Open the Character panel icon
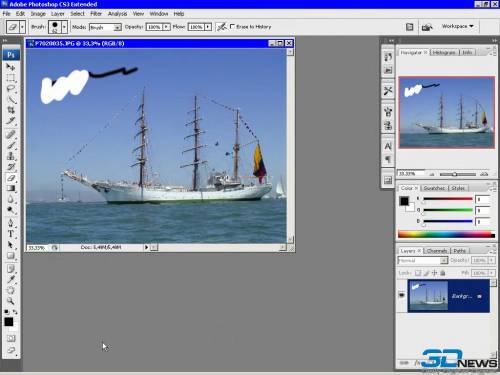The width and height of the screenshot is (500, 375). pyautogui.click(x=388, y=146)
